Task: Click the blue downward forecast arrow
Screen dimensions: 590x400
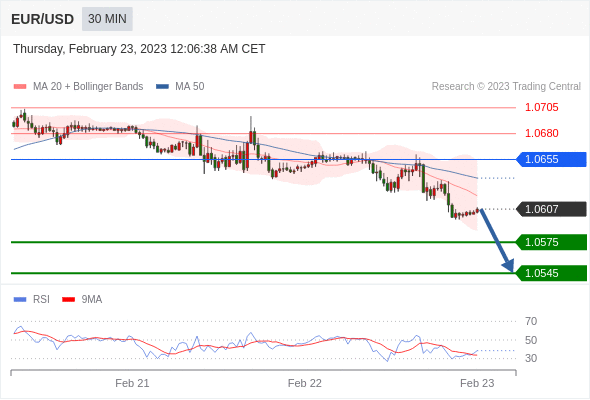Action: coord(497,240)
